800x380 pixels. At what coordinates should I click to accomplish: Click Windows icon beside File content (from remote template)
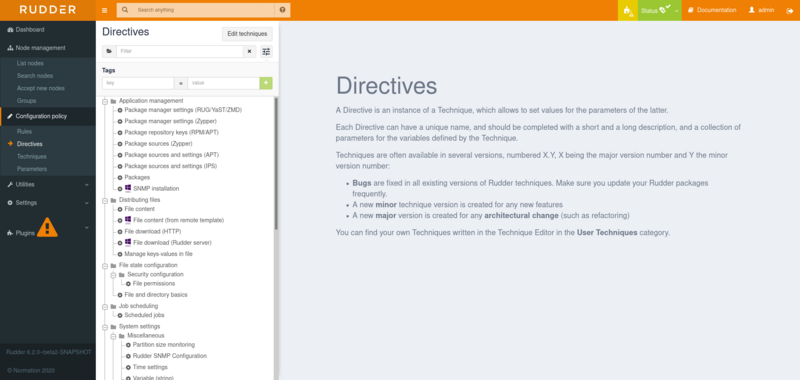coord(128,220)
